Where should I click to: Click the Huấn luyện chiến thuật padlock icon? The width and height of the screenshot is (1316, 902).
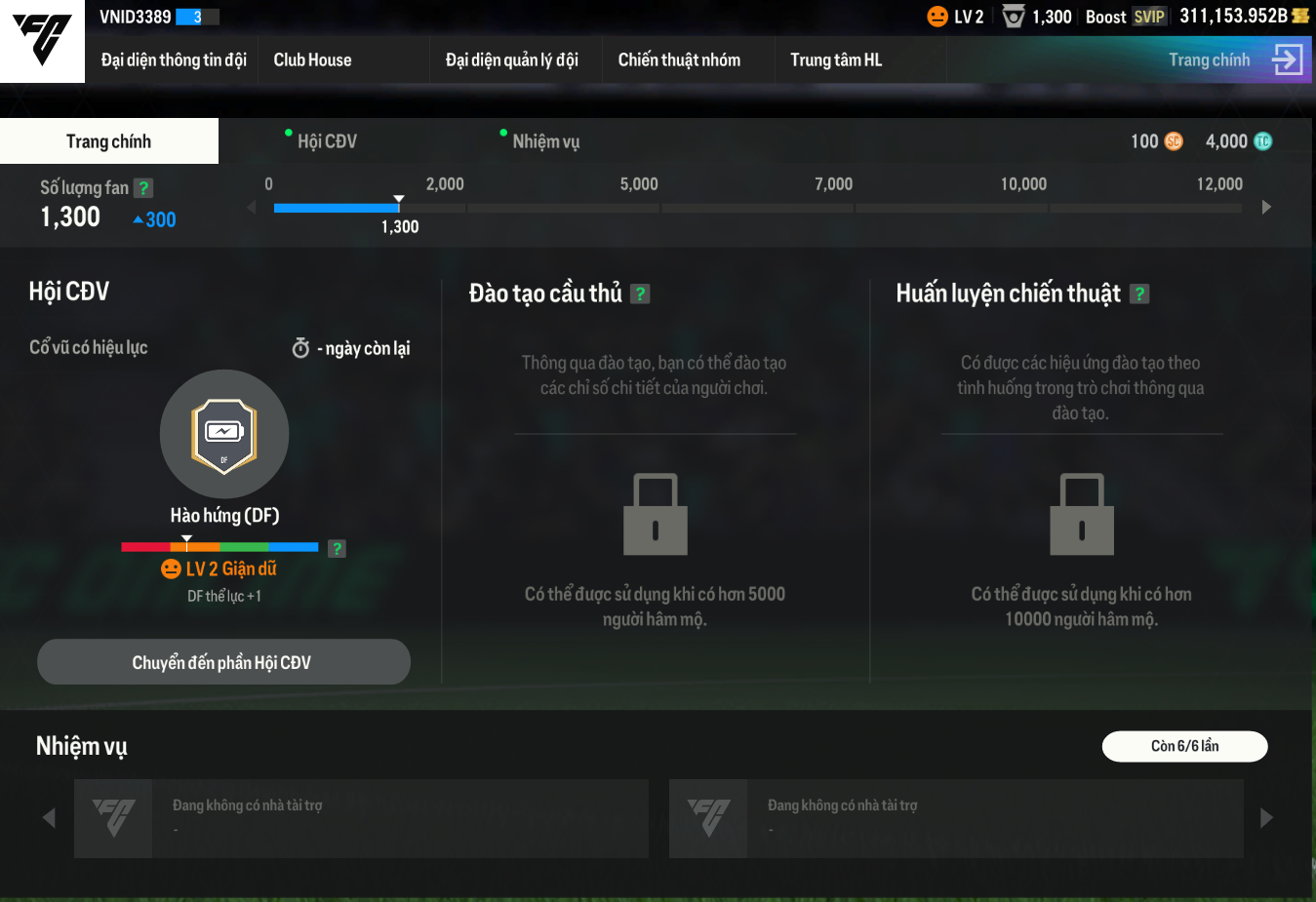(x=1081, y=515)
